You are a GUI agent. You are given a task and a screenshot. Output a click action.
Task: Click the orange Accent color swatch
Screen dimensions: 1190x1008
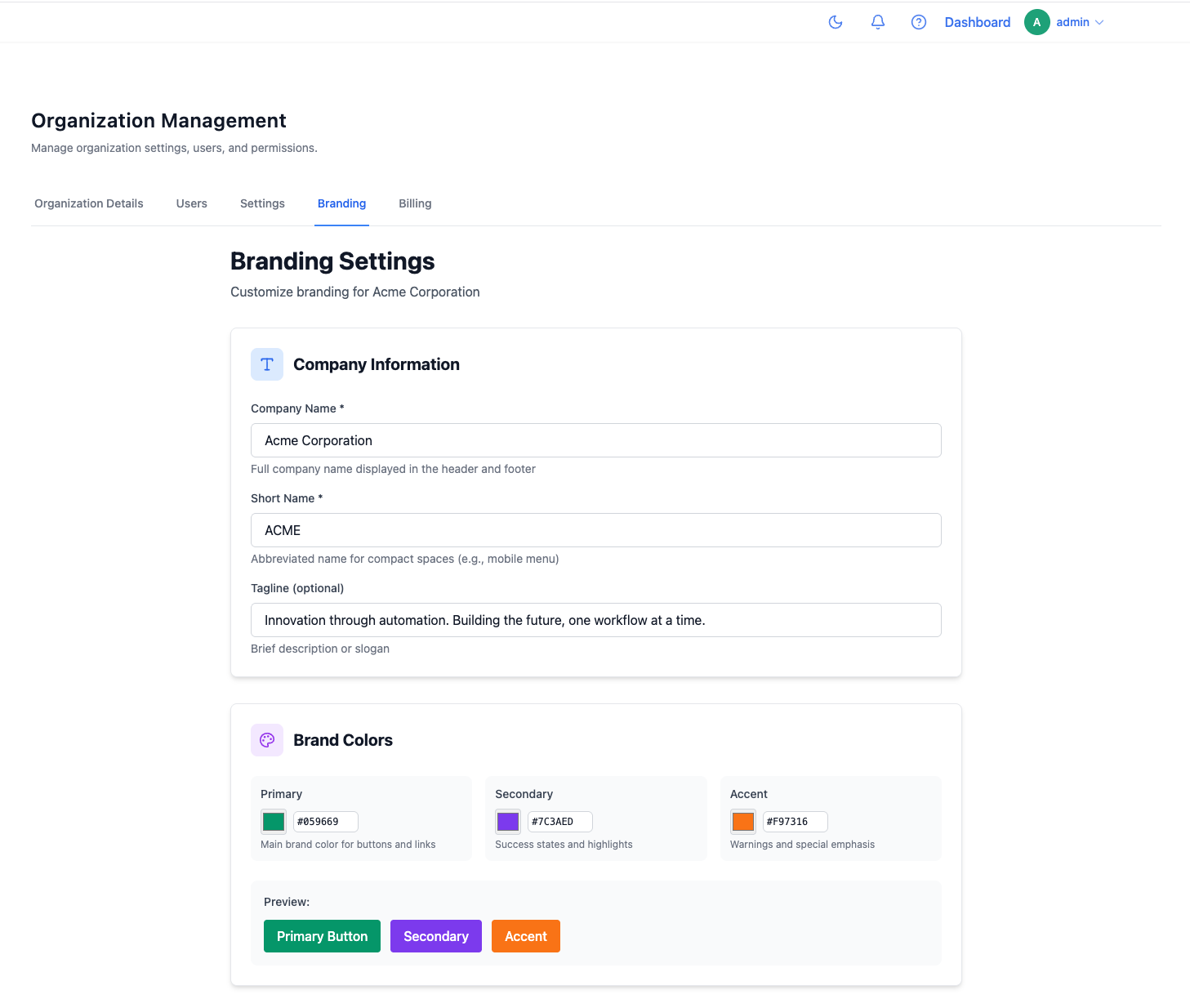click(x=743, y=822)
